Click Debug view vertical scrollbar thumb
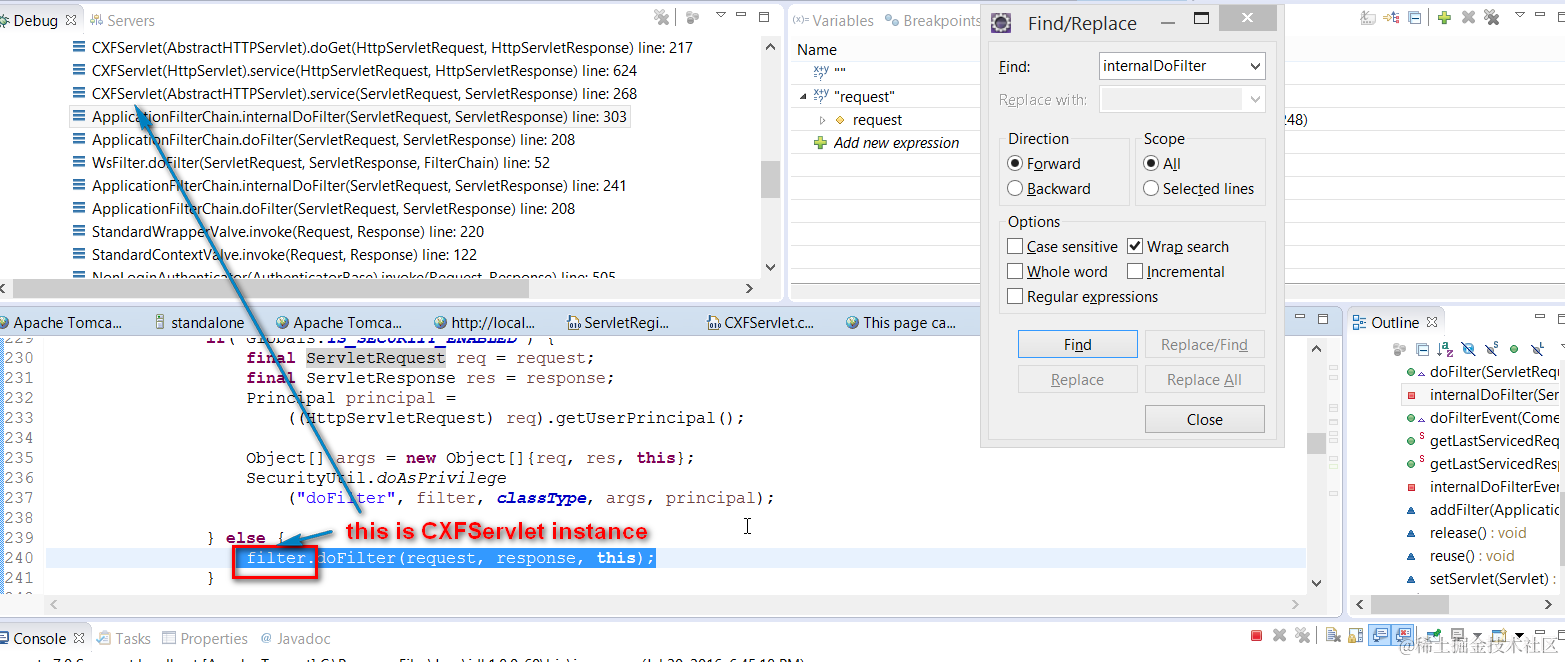The image size is (1565, 662). click(769, 180)
